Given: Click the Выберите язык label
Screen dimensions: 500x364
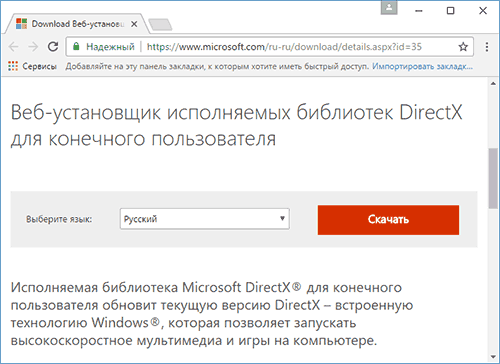Looking at the screenshot, I should click(x=59, y=219).
